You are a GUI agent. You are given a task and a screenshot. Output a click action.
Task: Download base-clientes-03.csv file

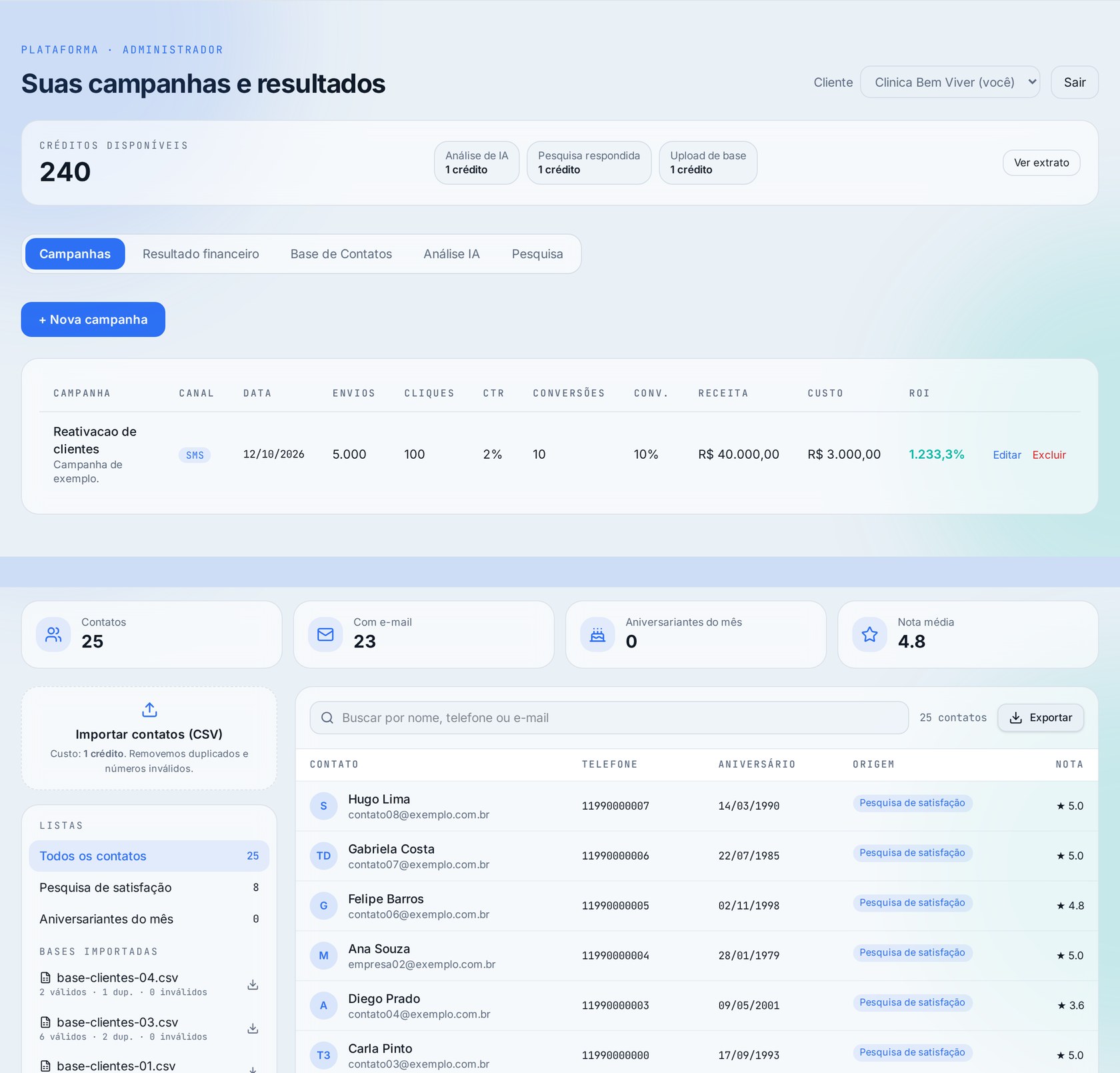pos(253,1028)
